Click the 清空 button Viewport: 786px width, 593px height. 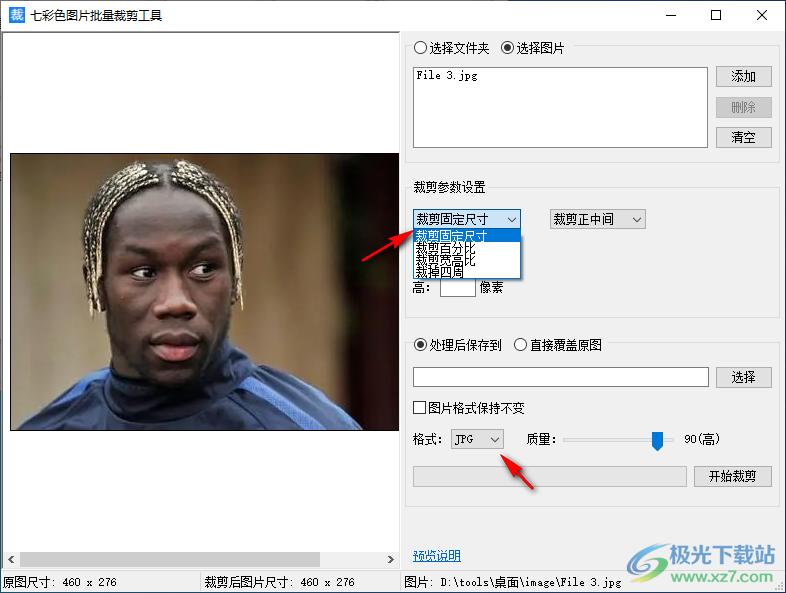[x=743, y=138]
